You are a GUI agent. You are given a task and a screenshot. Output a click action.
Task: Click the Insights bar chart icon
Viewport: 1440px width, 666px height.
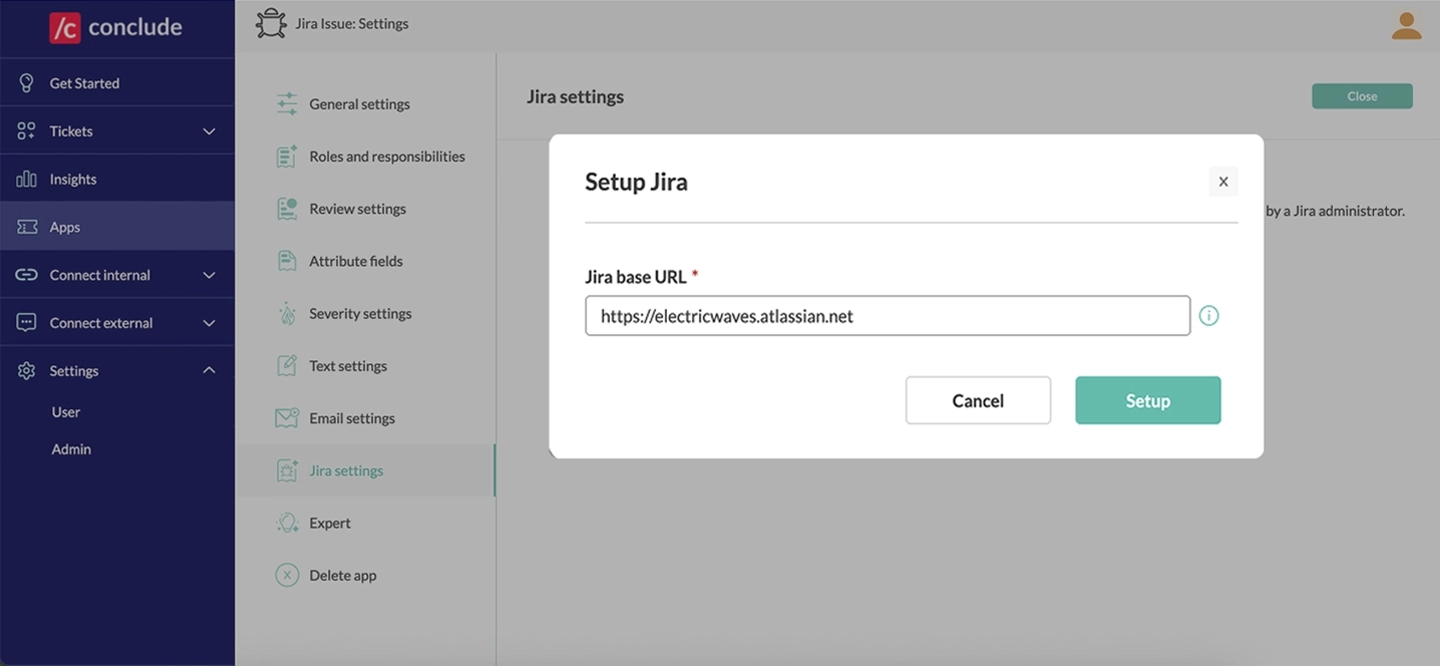click(26, 179)
